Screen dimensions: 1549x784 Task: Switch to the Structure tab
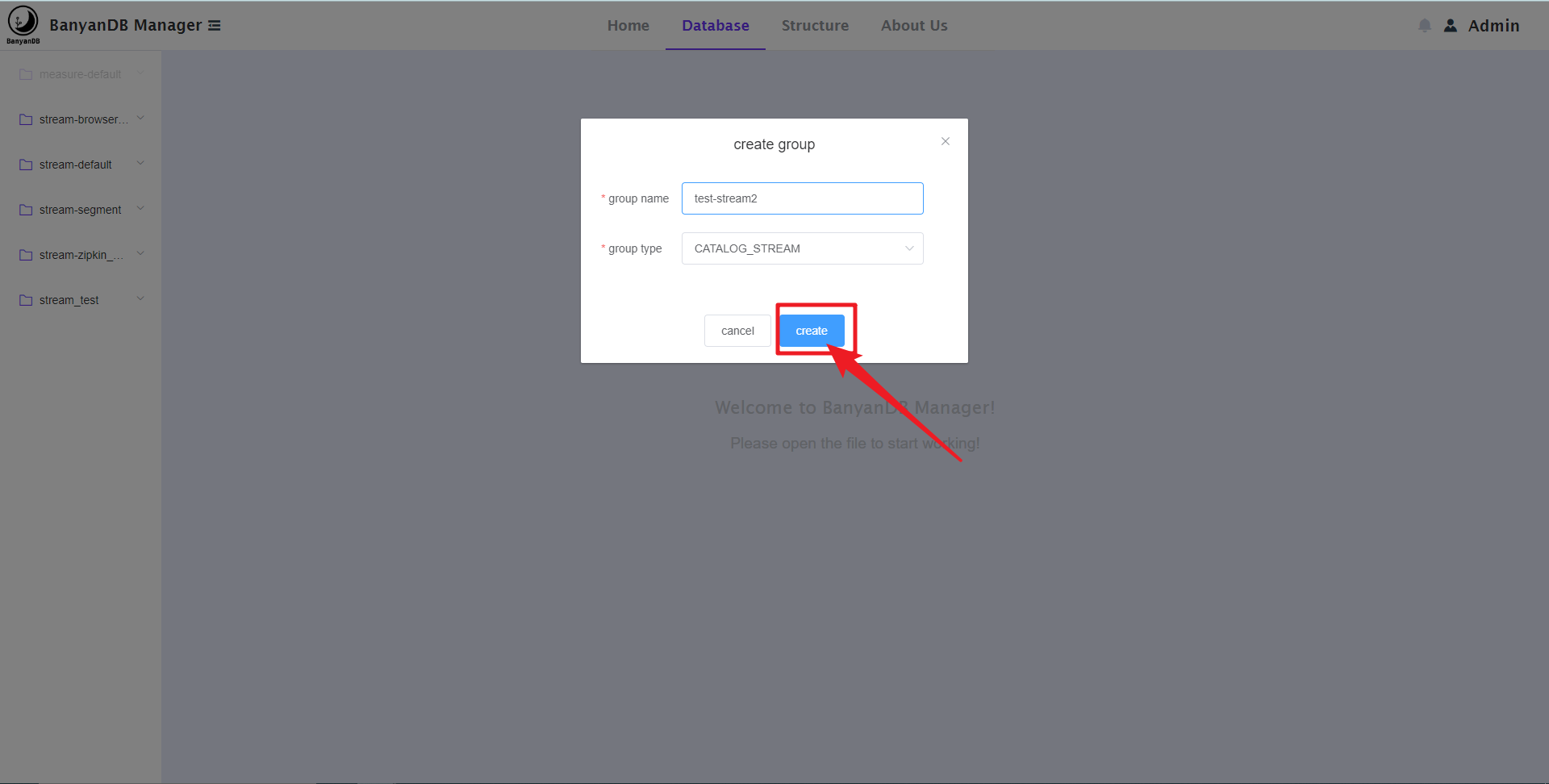pyautogui.click(x=815, y=26)
